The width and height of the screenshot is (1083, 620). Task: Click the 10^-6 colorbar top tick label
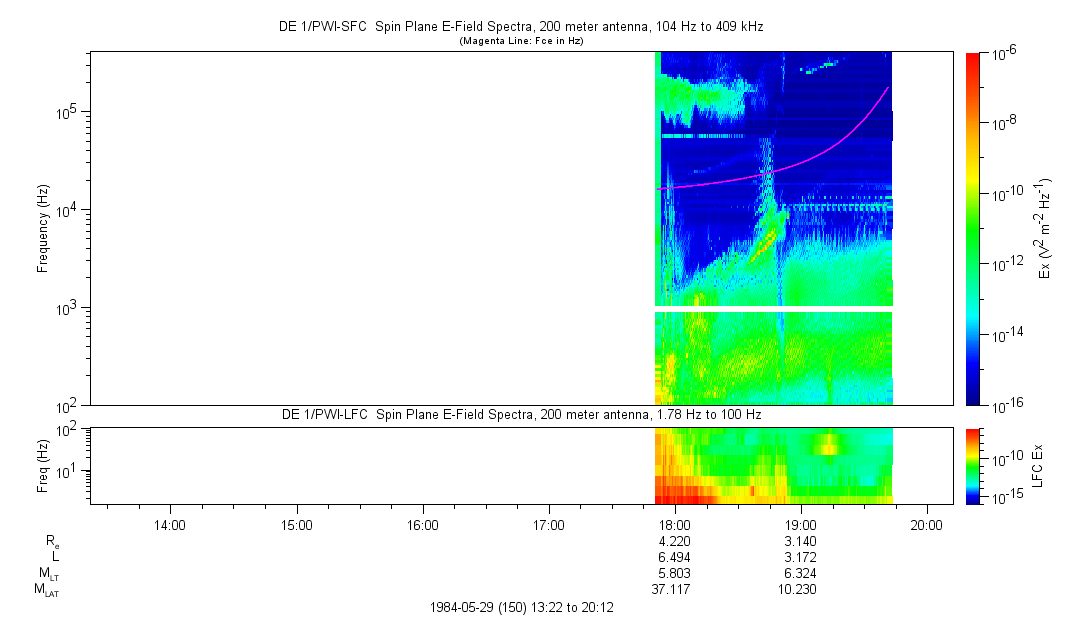pyautogui.click(x=1004, y=53)
